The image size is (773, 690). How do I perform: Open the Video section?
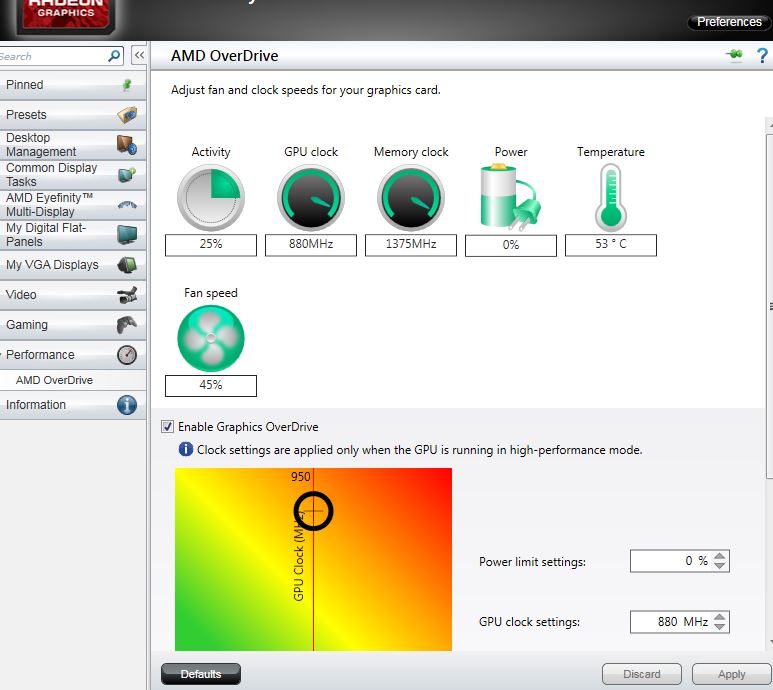[72, 295]
